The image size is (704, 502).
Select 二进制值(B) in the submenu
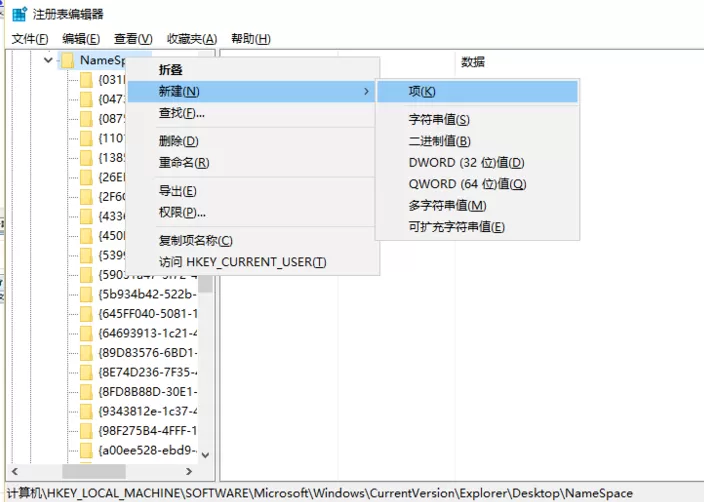point(477,141)
